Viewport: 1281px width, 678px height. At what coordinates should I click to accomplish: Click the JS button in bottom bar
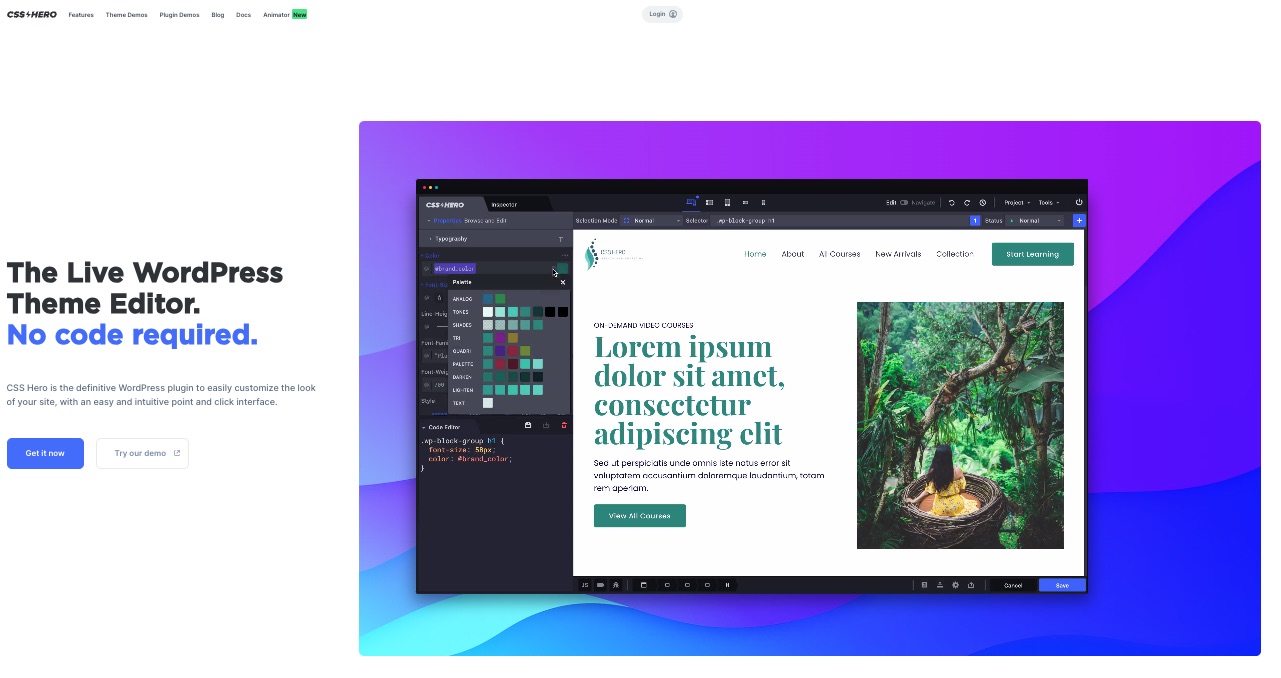pos(585,585)
